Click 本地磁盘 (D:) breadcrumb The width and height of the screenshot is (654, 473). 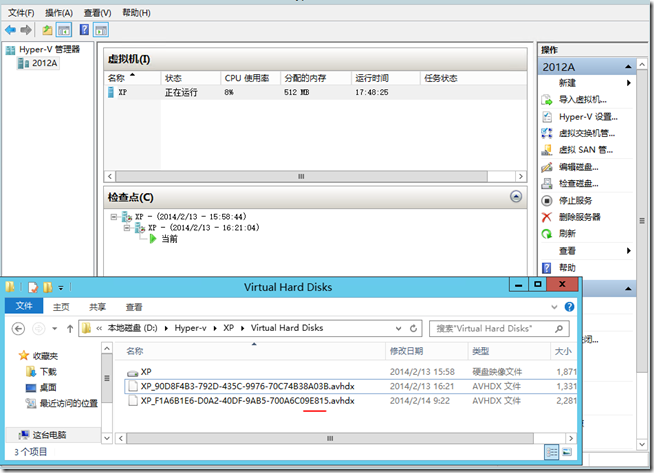point(132,328)
